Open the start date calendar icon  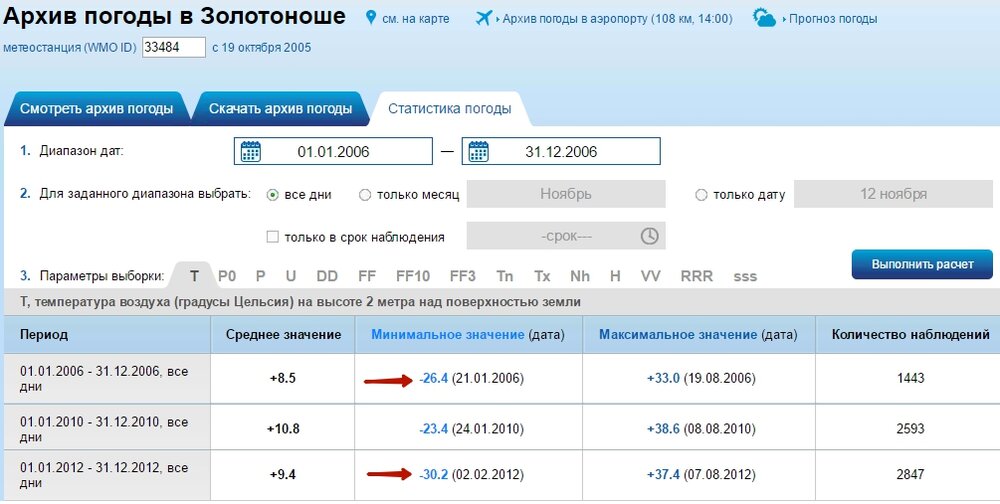coord(251,151)
